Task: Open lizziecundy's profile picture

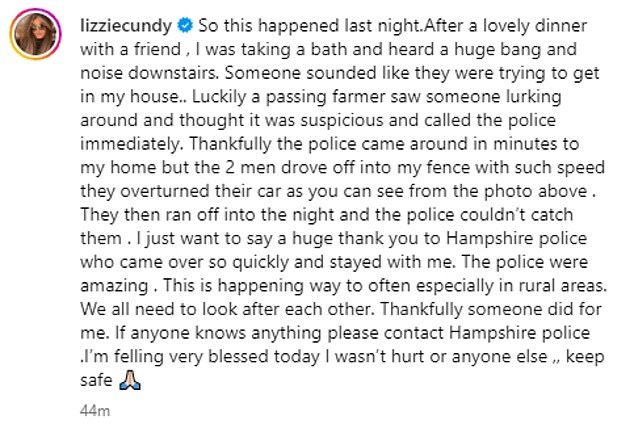Action: pos(36,34)
